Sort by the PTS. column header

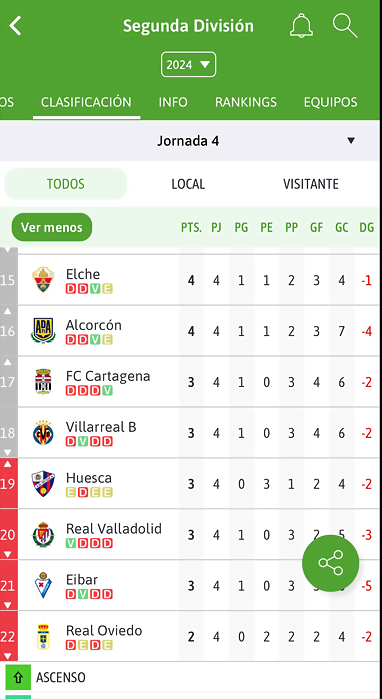click(x=191, y=228)
